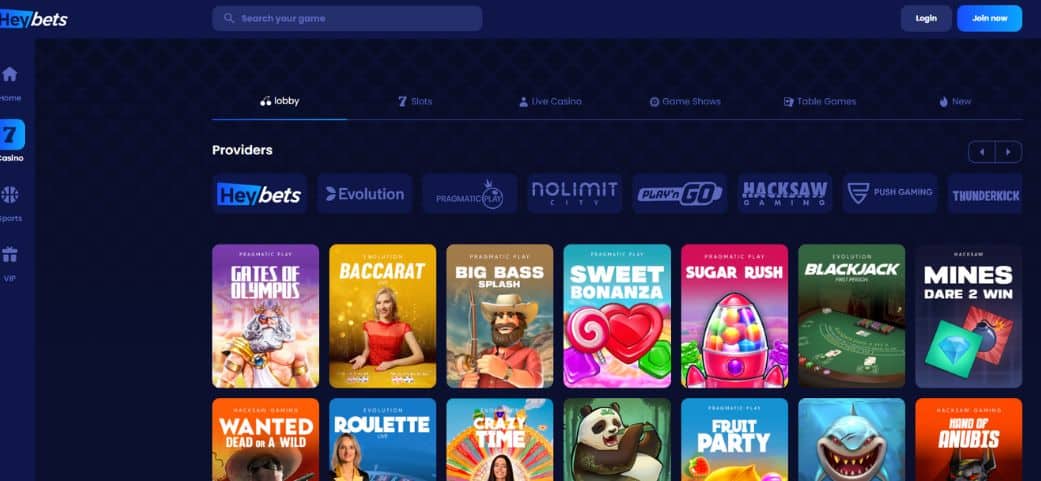This screenshot has width=1041, height=481.
Task: Select the Casino 7 icon in sidebar
Action: pyautogui.click(x=11, y=135)
